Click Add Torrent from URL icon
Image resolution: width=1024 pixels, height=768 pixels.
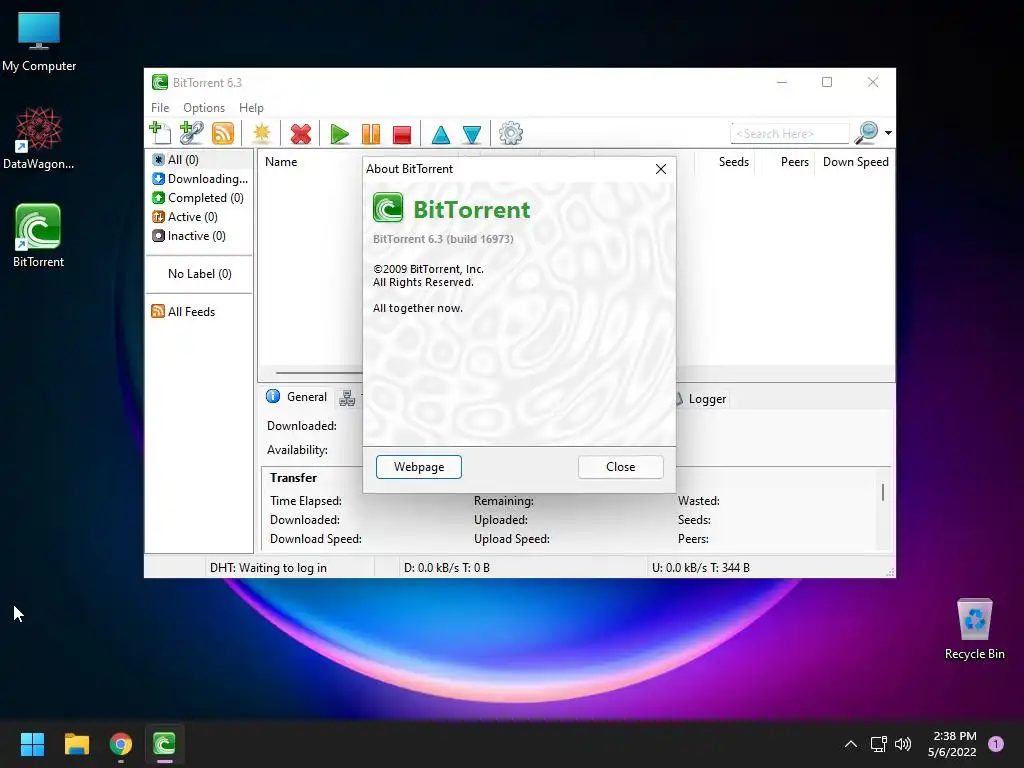pos(191,133)
